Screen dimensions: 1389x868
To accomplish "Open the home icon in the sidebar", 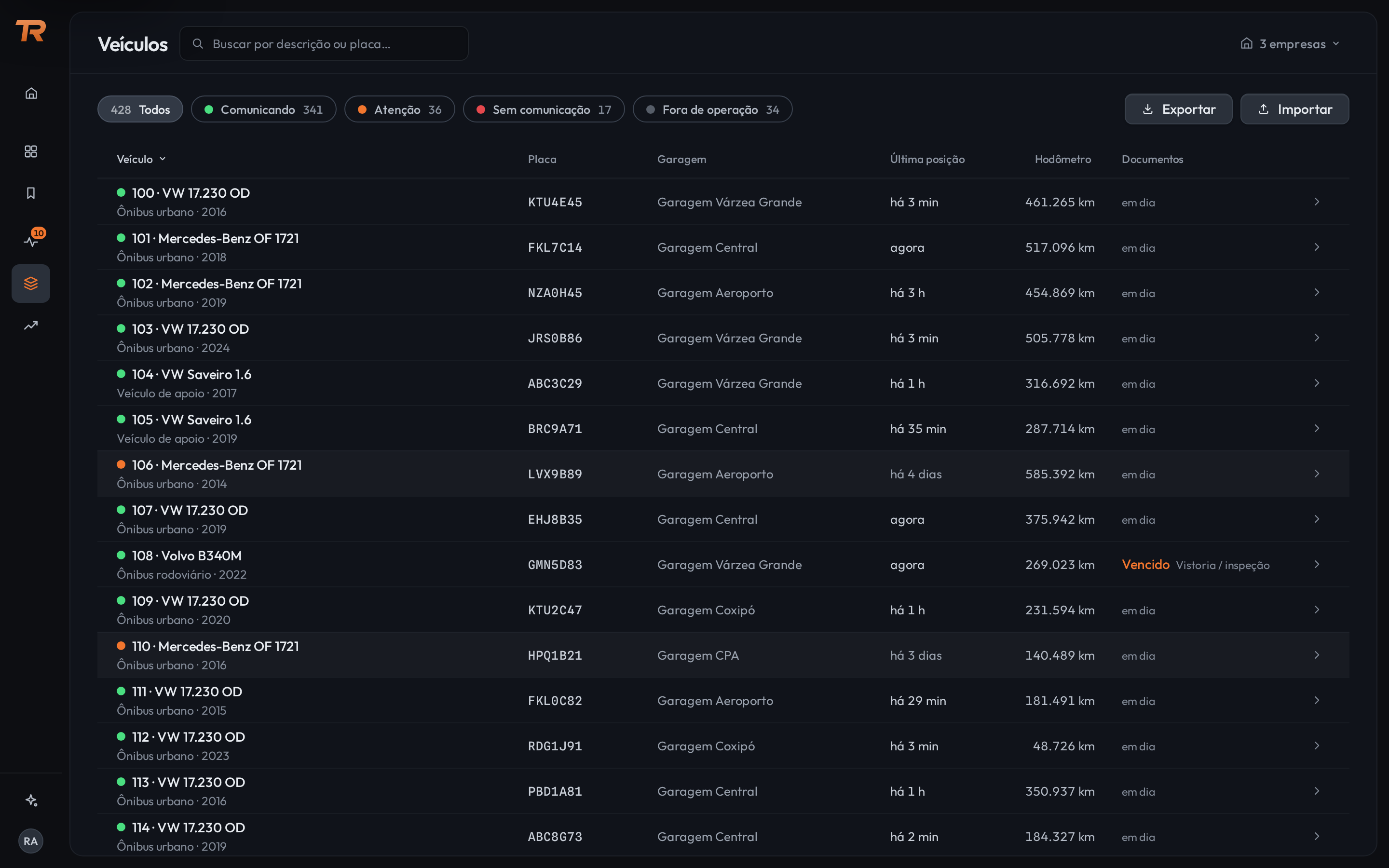I will coord(31,93).
